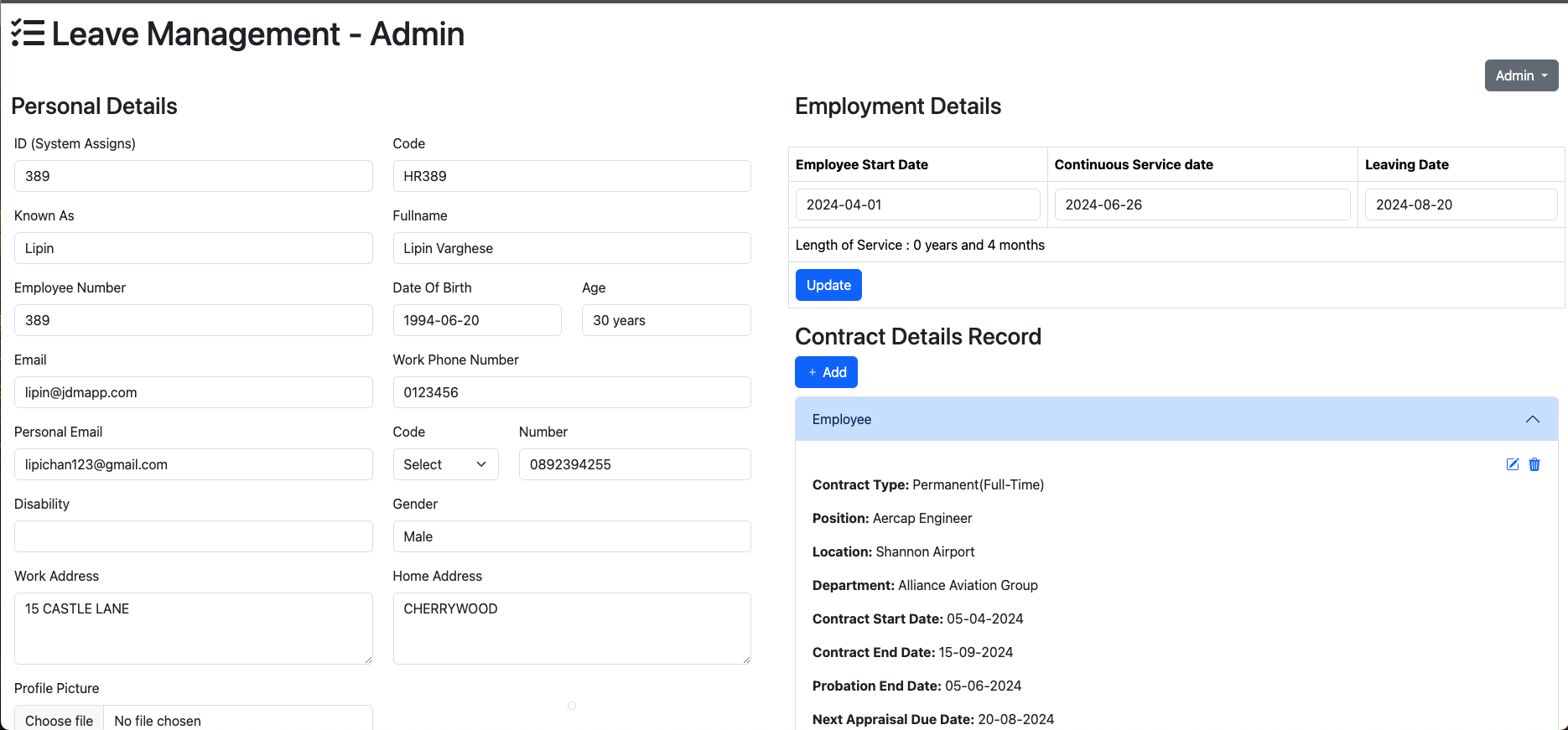Add a new contract details record
The image size is (1568, 730).
coord(826,372)
